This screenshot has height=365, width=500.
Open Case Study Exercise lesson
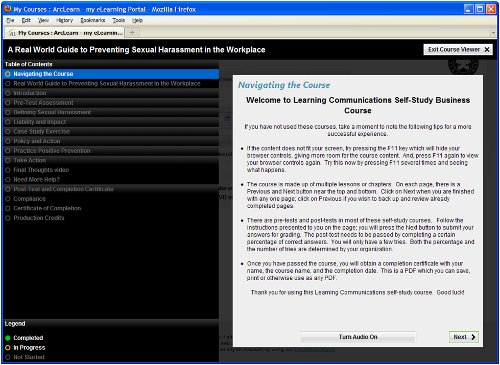111,132
